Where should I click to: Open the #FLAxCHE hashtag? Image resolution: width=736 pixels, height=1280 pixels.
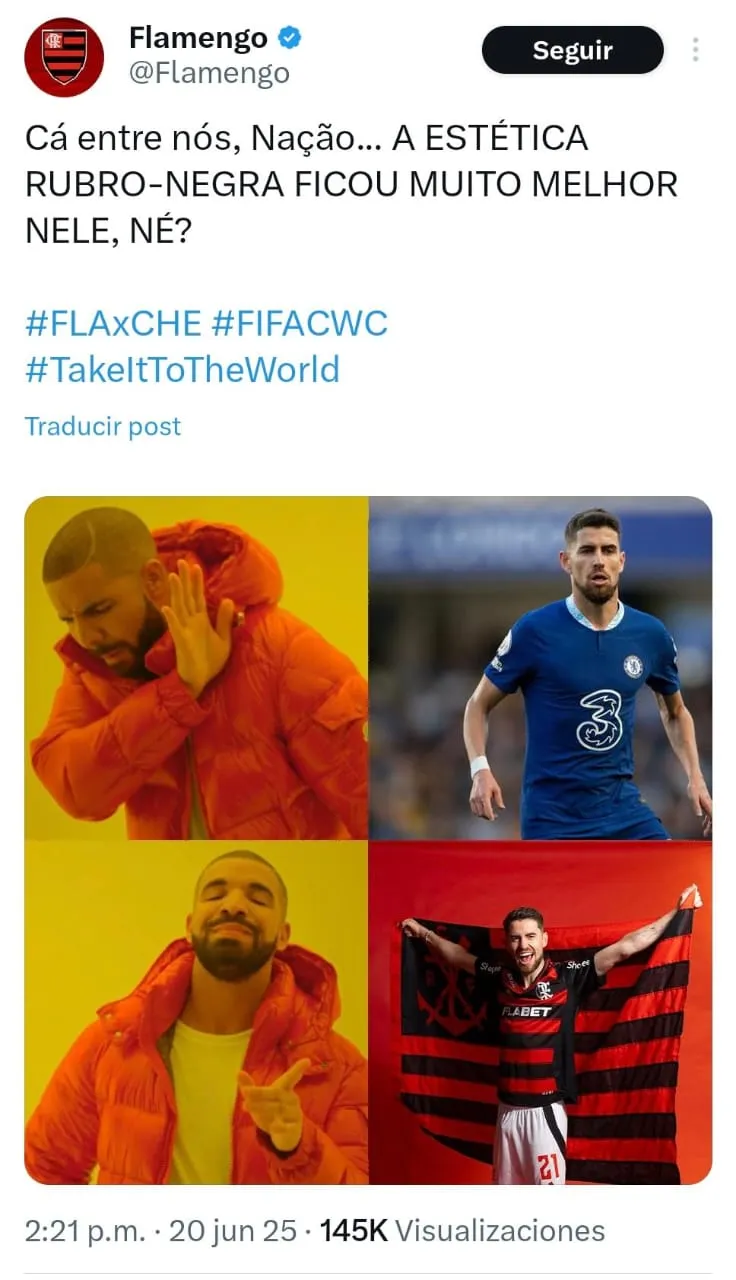(114, 324)
